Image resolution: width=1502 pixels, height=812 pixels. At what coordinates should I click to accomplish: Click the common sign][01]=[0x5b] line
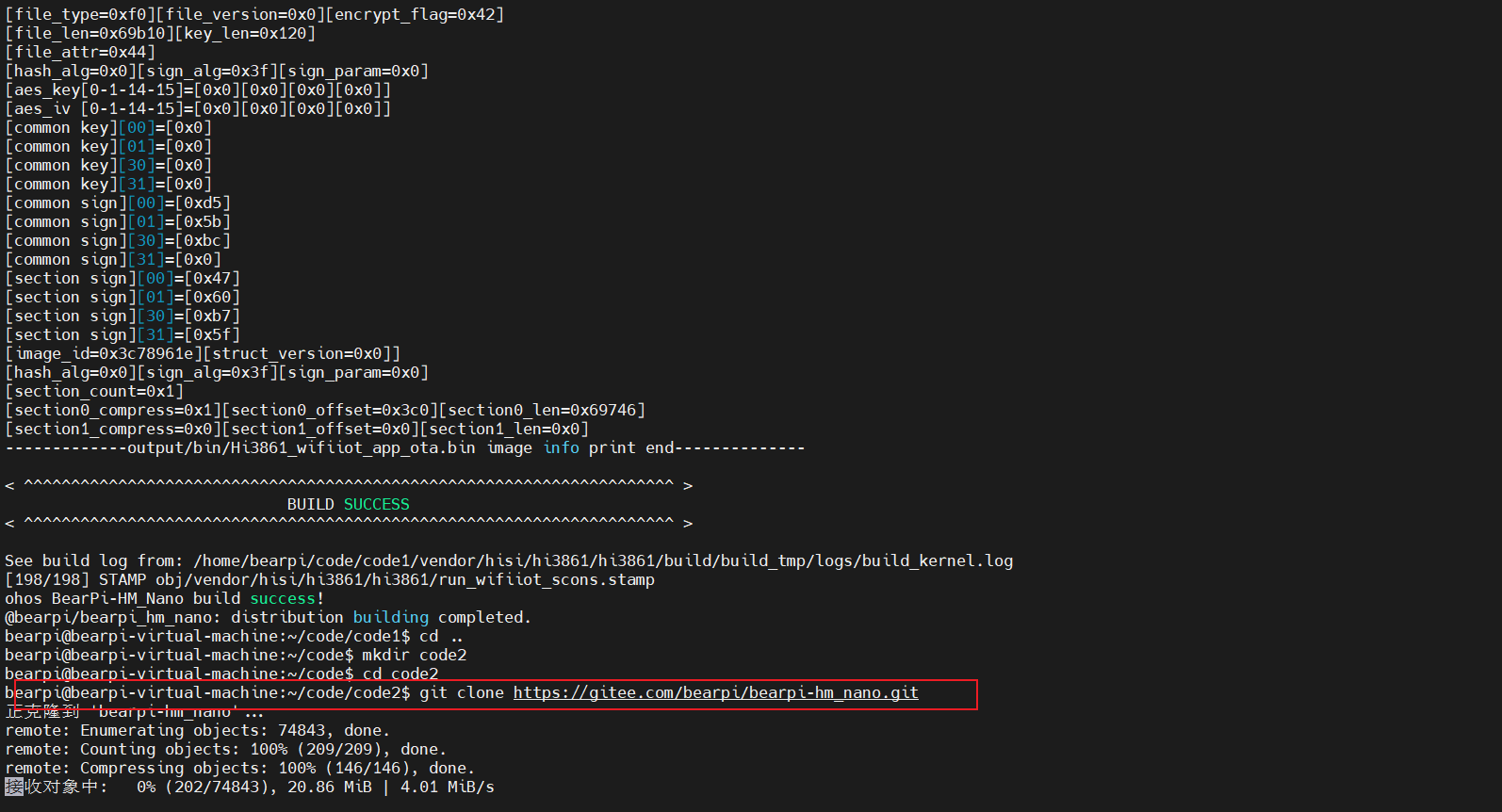click(x=118, y=222)
